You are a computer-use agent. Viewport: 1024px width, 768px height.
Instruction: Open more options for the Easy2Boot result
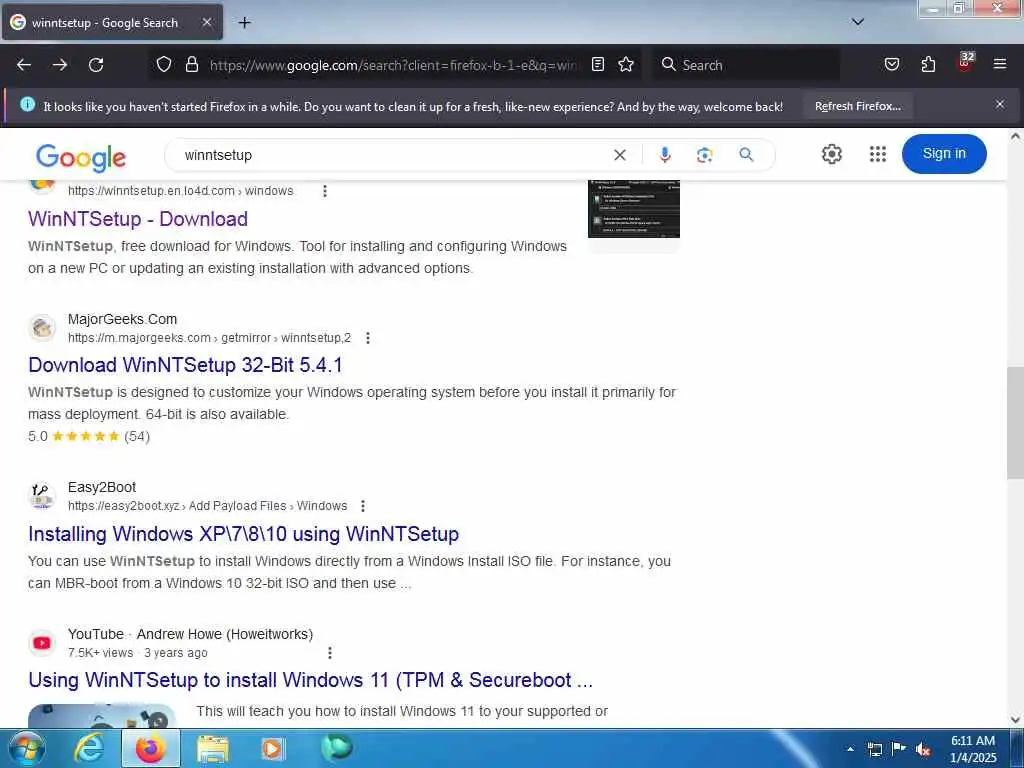pyautogui.click(x=362, y=505)
